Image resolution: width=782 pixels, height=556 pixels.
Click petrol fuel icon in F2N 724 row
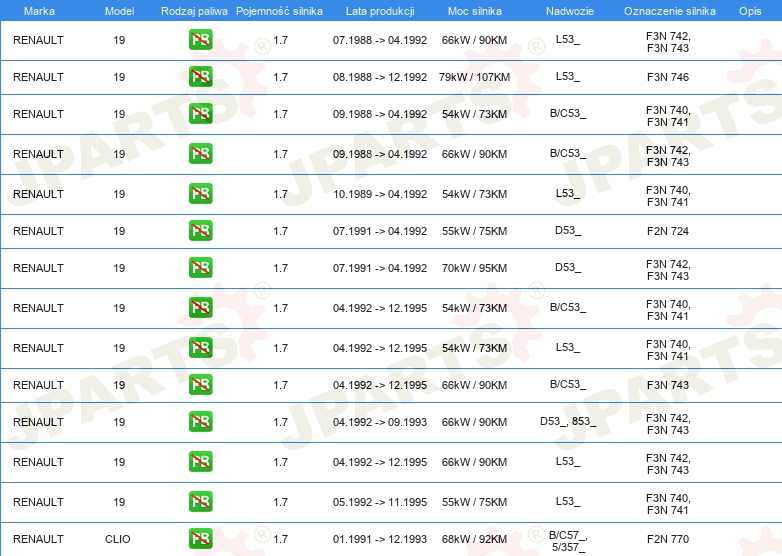tap(200, 231)
